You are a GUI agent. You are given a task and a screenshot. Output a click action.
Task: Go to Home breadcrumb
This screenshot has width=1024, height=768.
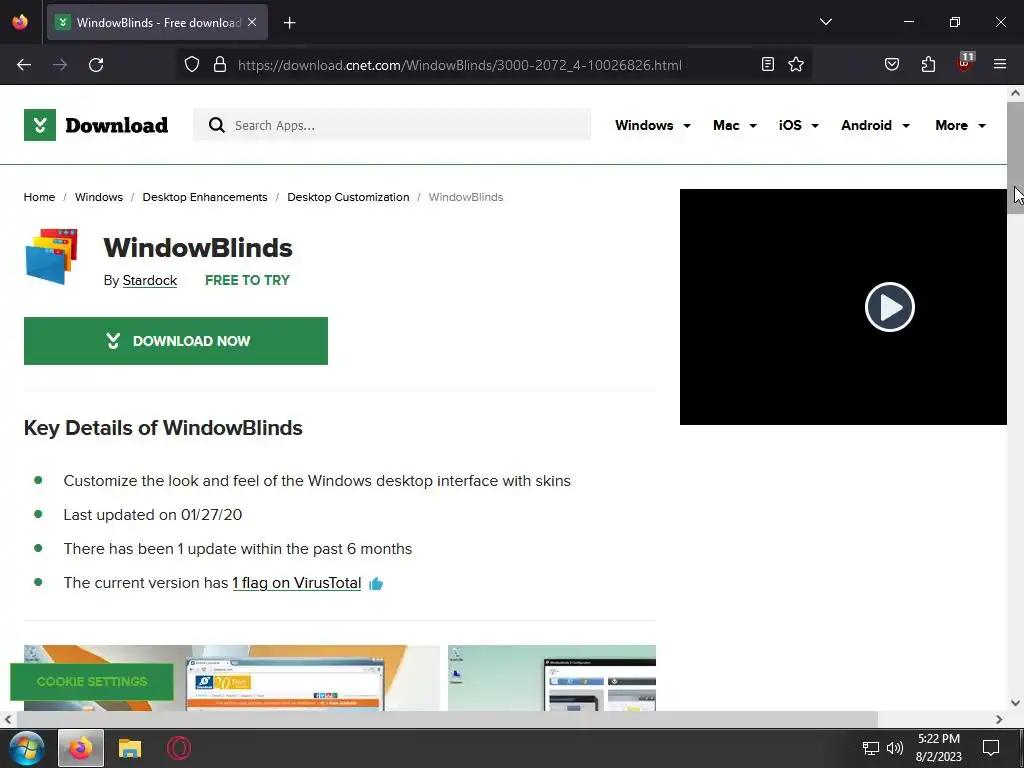pyautogui.click(x=39, y=197)
